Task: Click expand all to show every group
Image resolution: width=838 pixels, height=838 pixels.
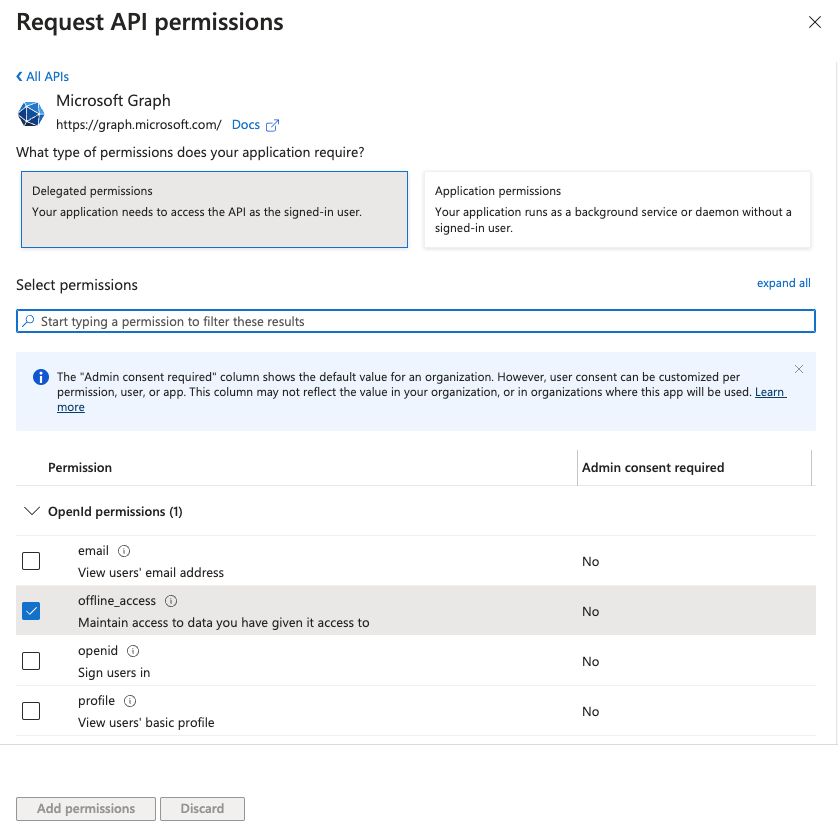Action: [x=783, y=283]
